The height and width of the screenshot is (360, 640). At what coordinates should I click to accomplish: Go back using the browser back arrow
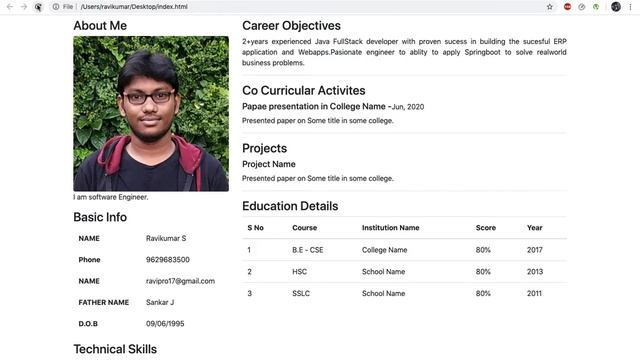point(10,7)
